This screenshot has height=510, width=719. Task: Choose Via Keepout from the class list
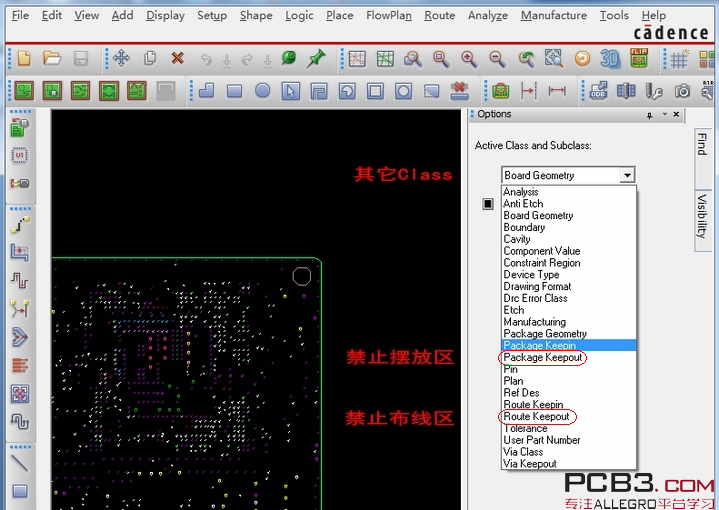click(x=569, y=464)
